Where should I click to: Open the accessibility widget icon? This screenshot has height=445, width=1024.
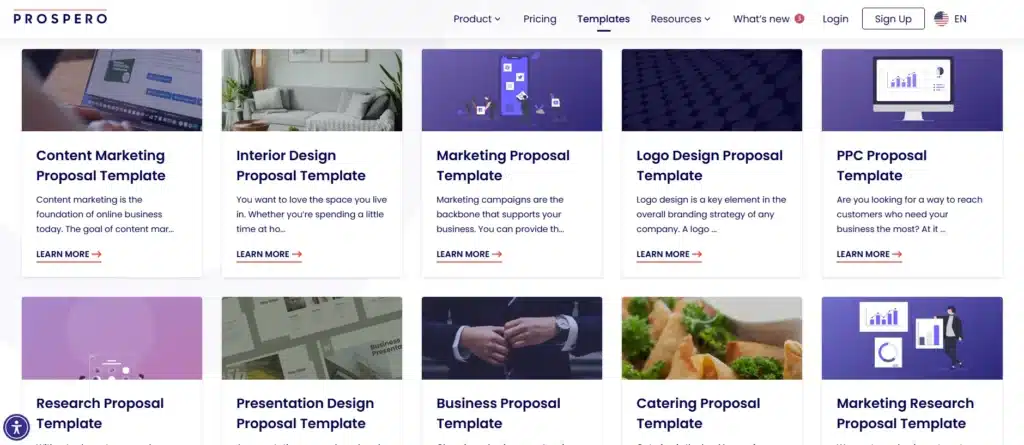tap(16, 428)
